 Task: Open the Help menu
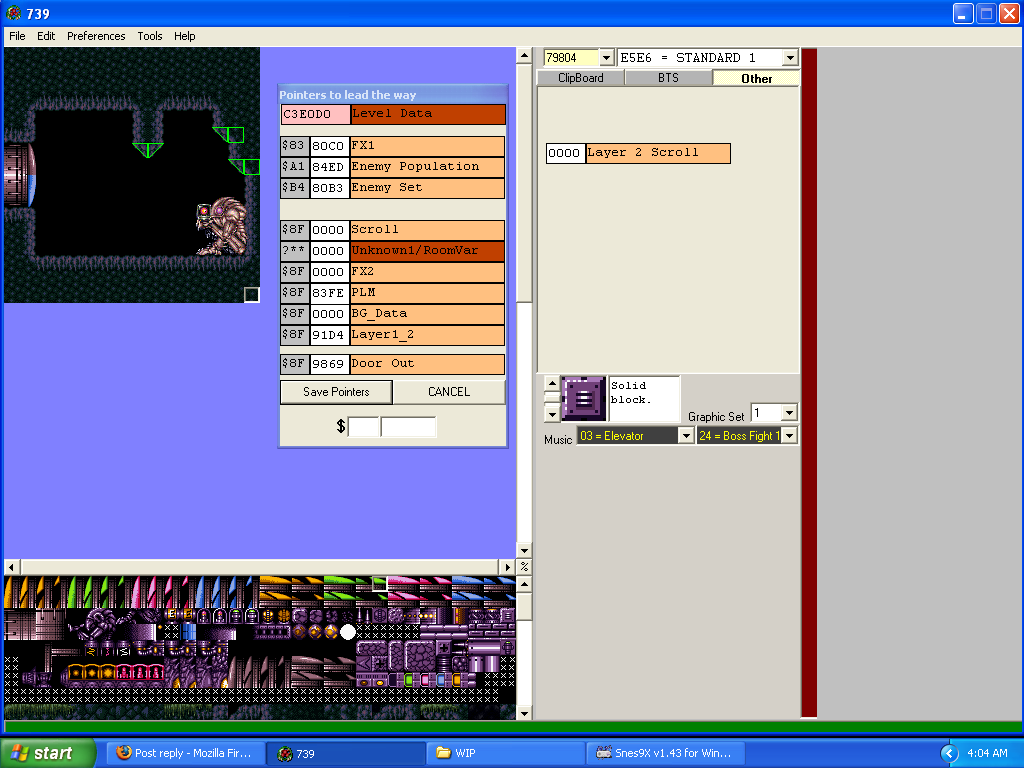184,36
